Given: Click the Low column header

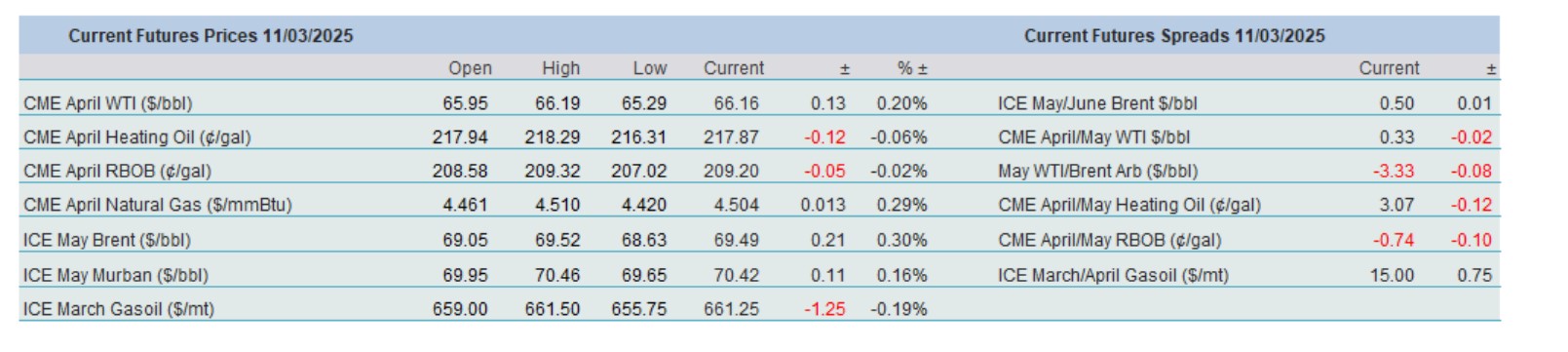Looking at the screenshot, I should [650, 68].
